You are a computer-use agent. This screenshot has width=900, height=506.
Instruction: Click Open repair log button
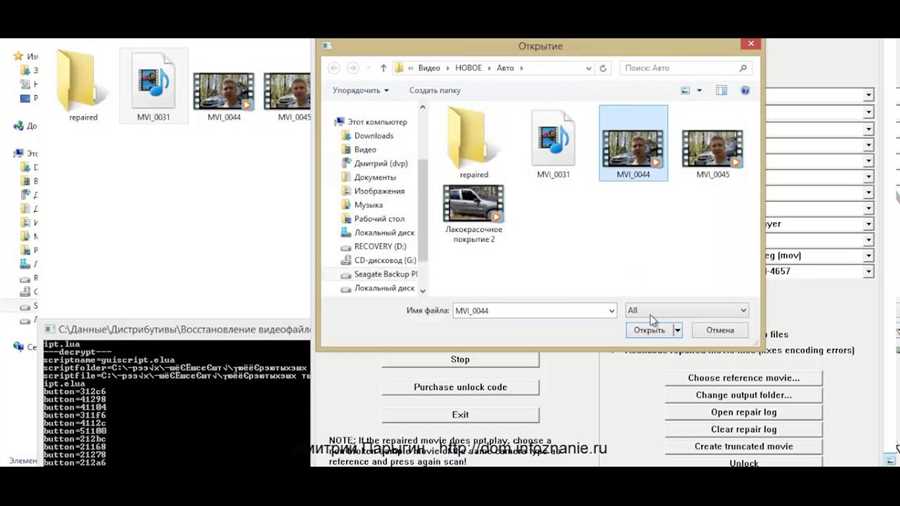pyautogui.click(x=744, y=412)
